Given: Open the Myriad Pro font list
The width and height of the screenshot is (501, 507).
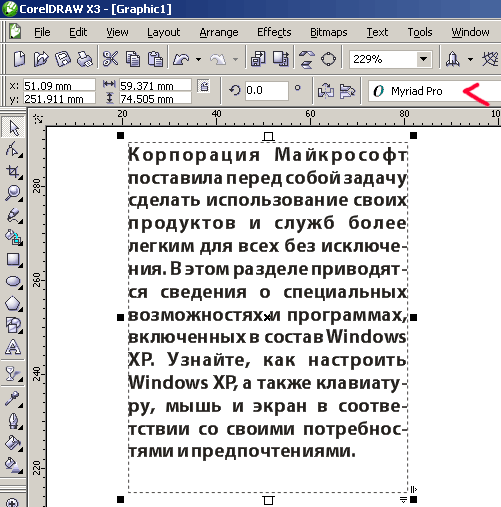Looking at the screenshot, I should [433, 91].
